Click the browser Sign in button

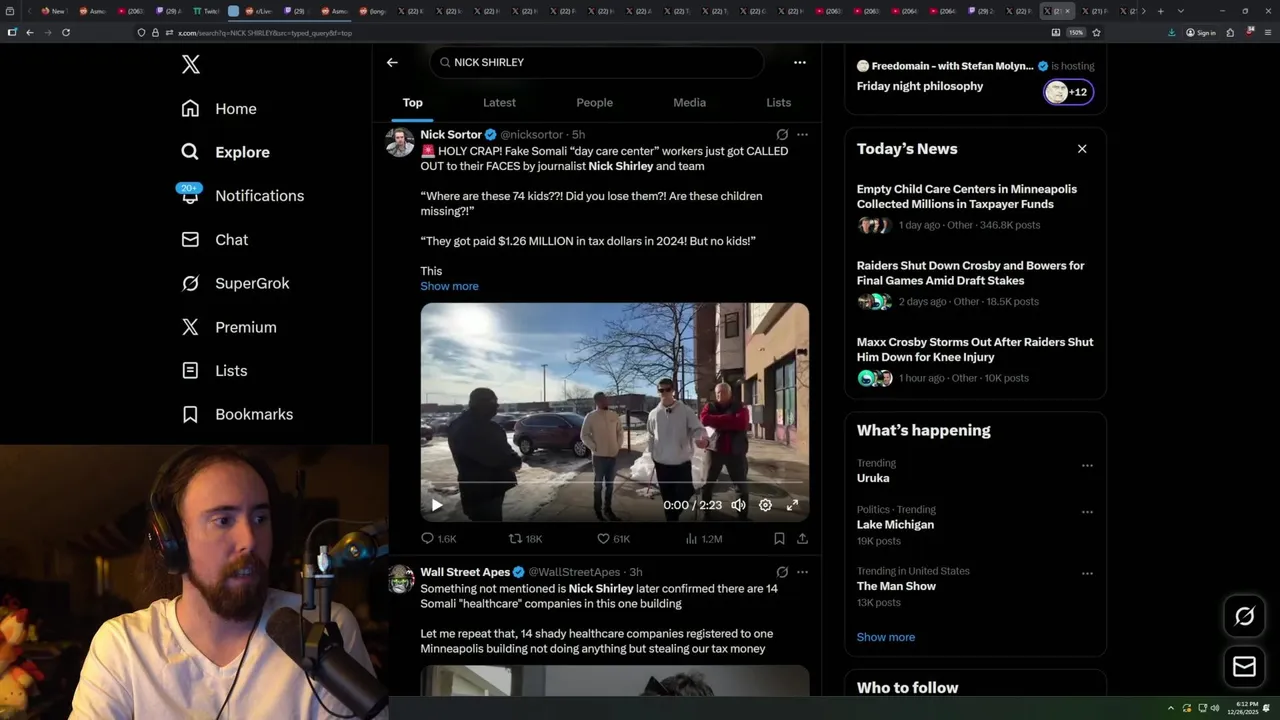point(1200,32)
